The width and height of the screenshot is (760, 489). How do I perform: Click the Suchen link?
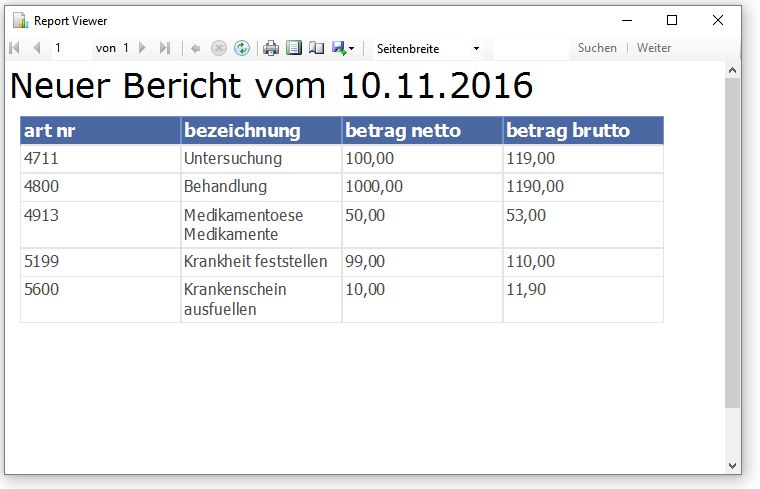(597, 48)
